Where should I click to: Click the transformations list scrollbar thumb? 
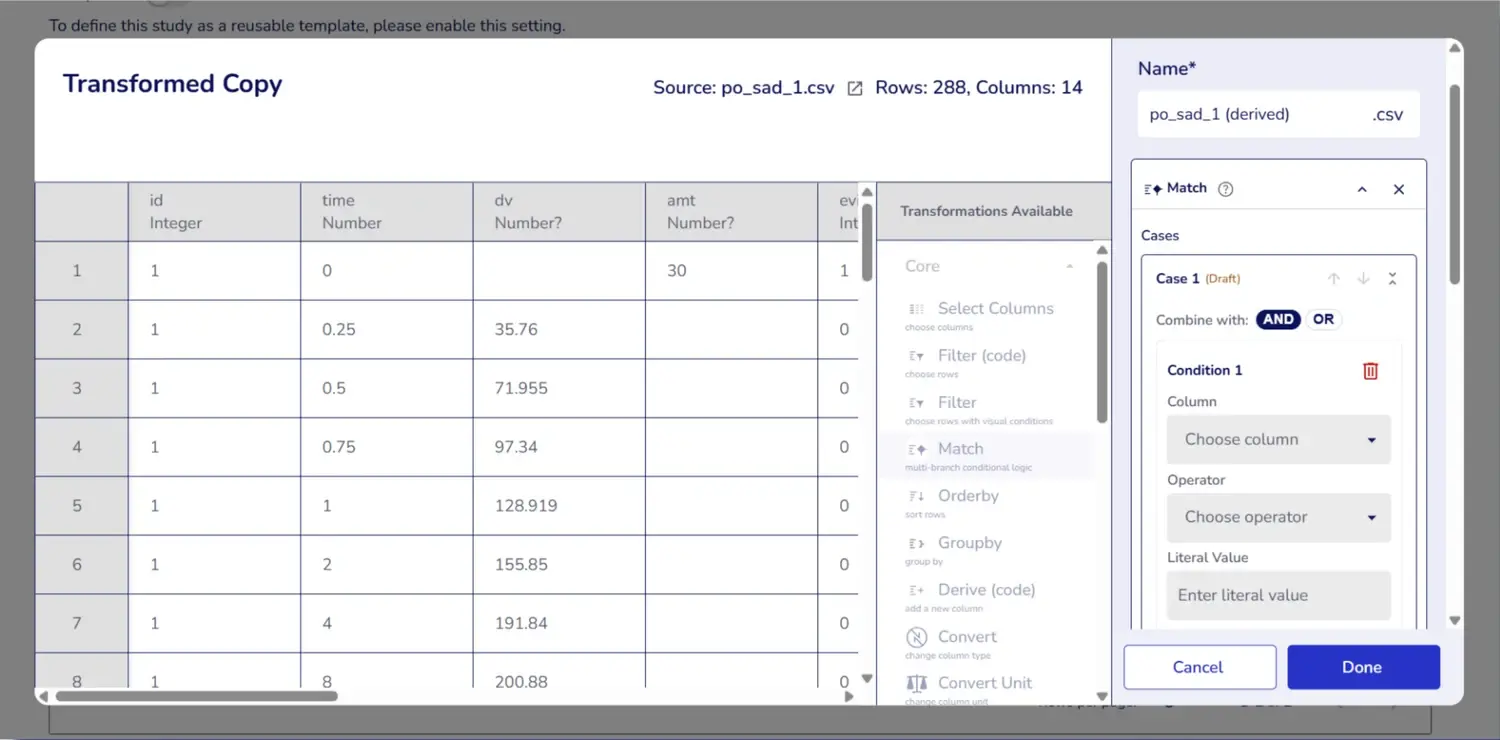tap(1102, 341)
